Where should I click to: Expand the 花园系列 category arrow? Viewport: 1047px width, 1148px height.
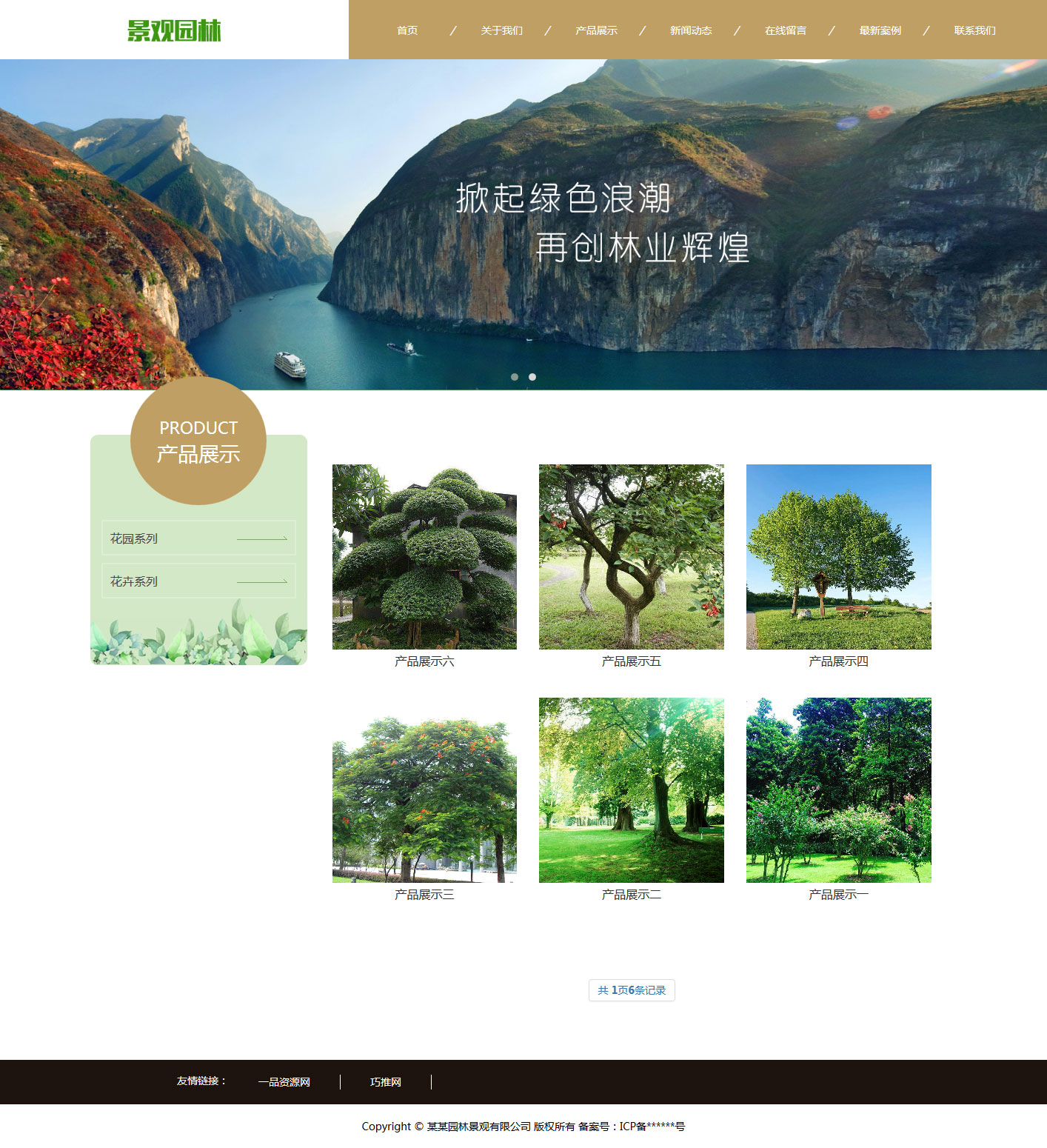coord(261,538)
